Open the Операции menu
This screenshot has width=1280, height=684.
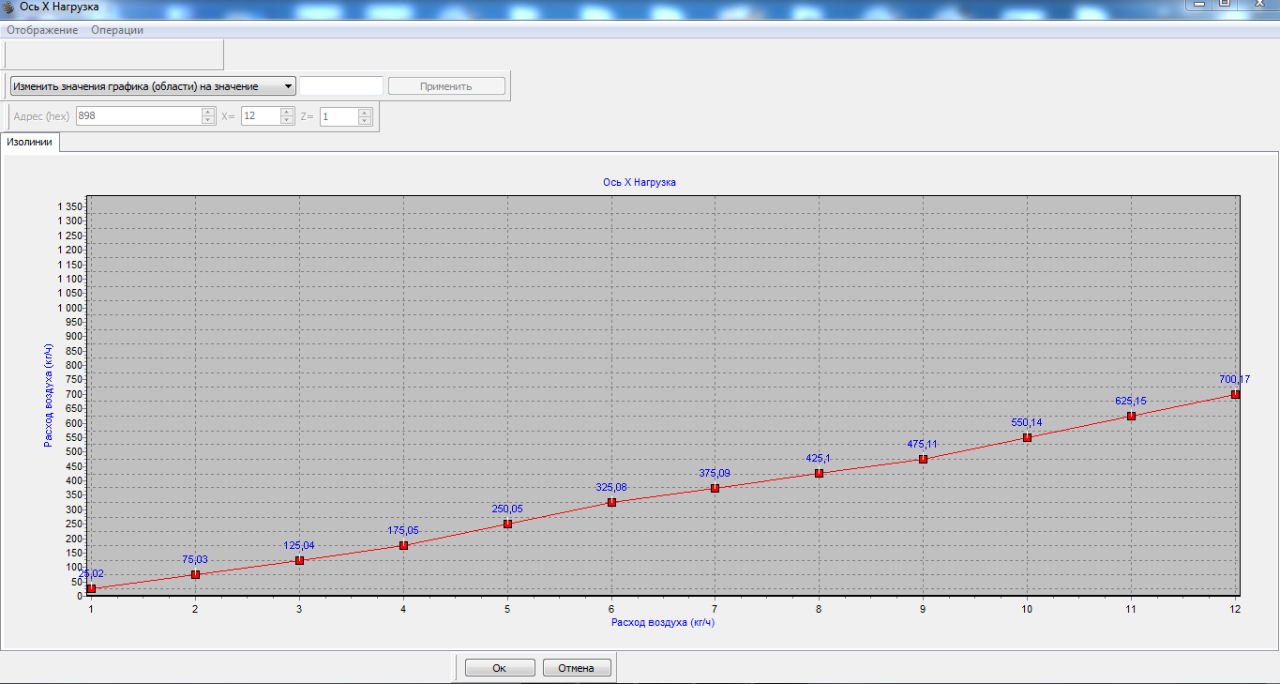tap(117, 30)
